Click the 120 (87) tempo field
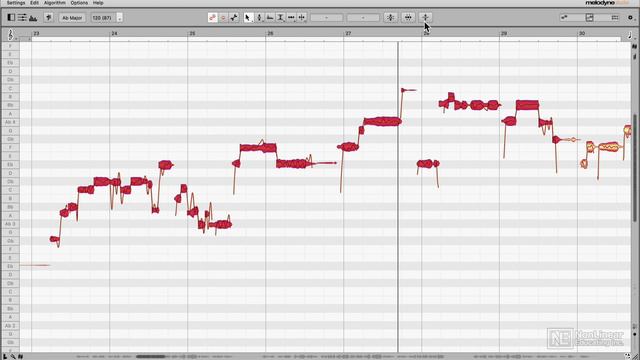640x360 pixels. 103,18
